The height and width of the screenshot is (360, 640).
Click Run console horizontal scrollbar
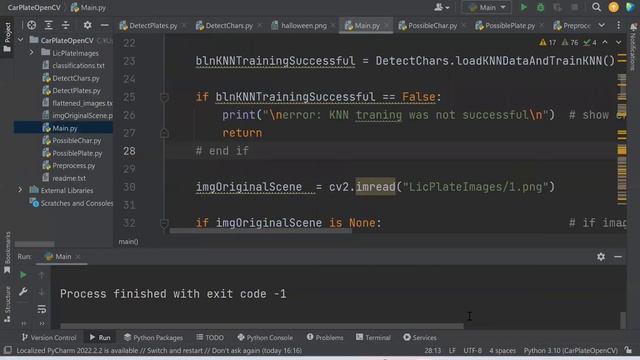(x=262, y=326)
